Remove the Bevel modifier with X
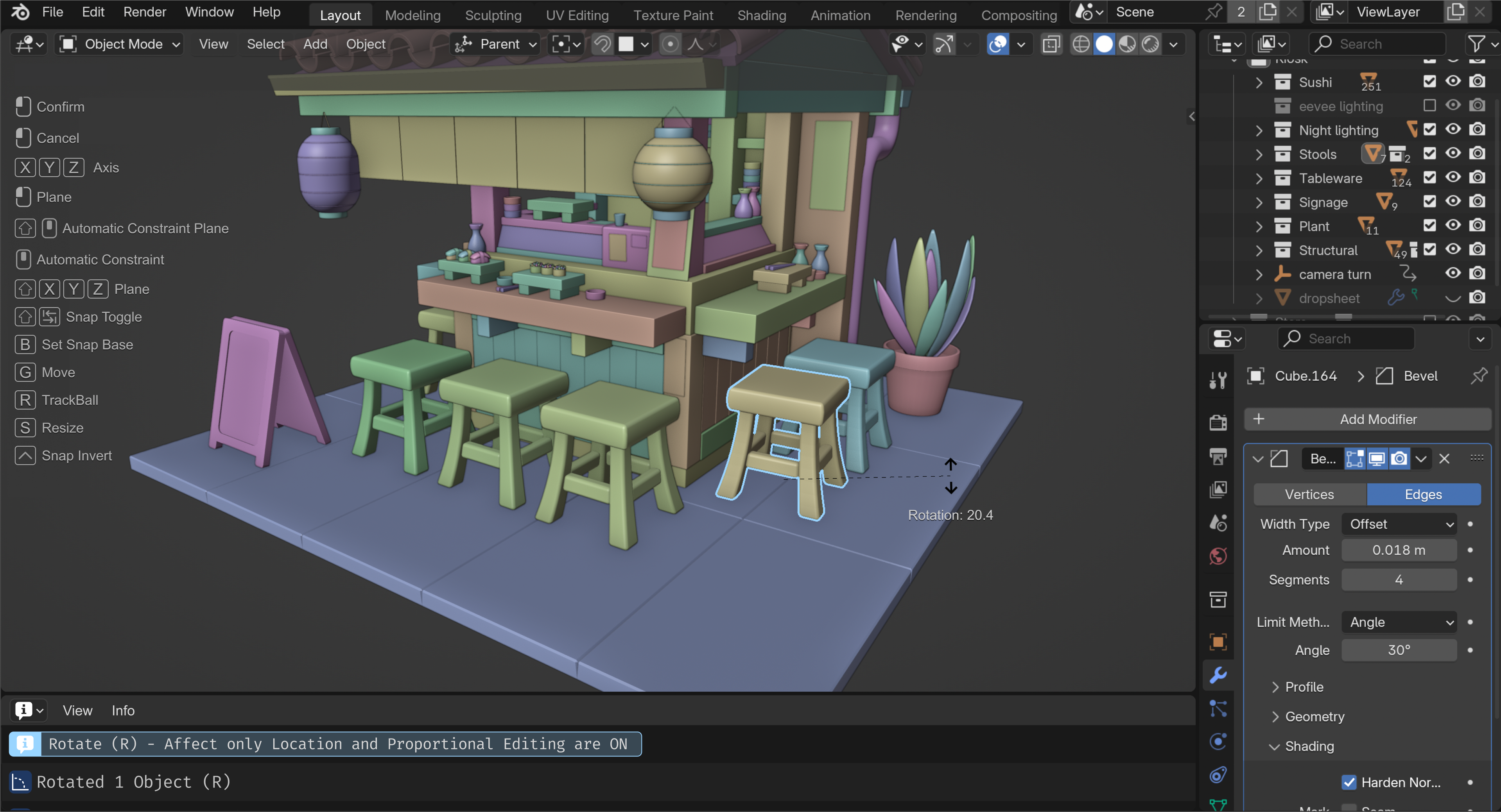The width and height of the screenshot is (1501, 812). (x=1444, y=459)
